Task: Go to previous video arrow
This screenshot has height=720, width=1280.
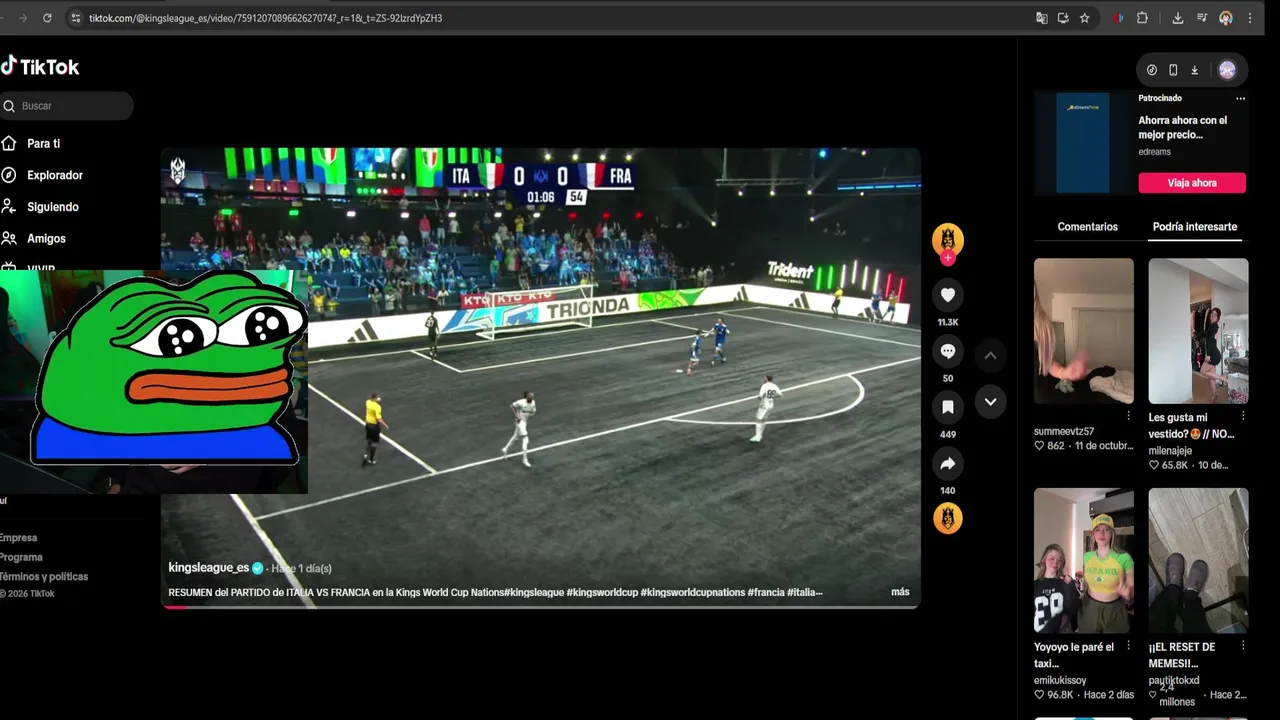Action: [990, 356]
